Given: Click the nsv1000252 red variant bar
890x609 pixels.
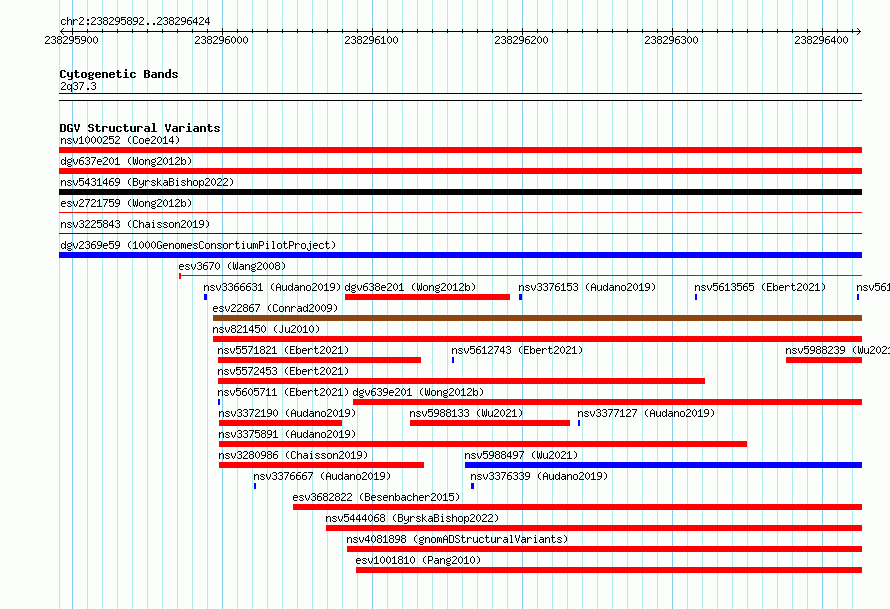Looking at the screenshot, I should point(460,150).
